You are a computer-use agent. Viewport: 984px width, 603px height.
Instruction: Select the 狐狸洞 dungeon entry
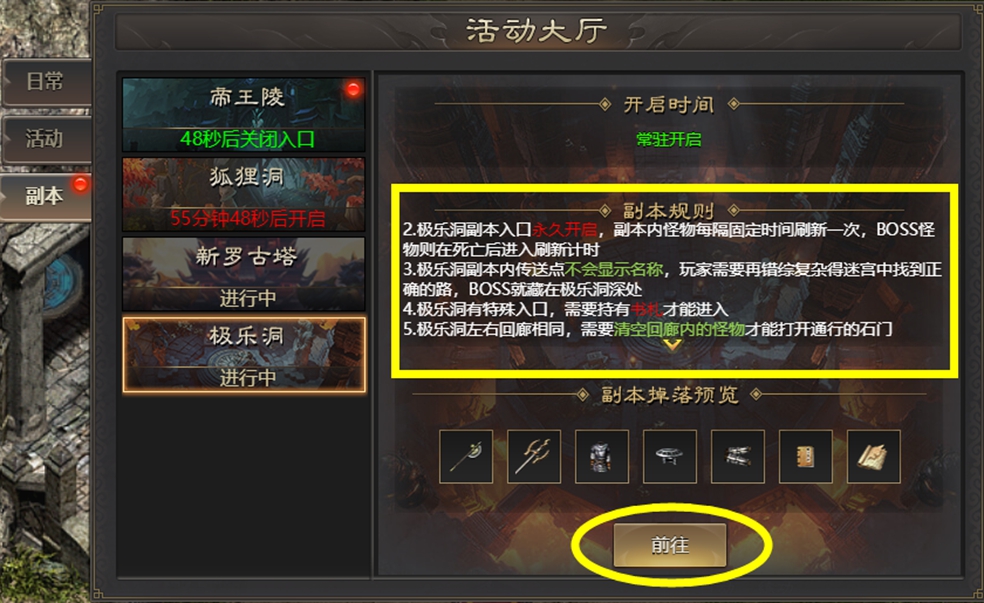243,195
